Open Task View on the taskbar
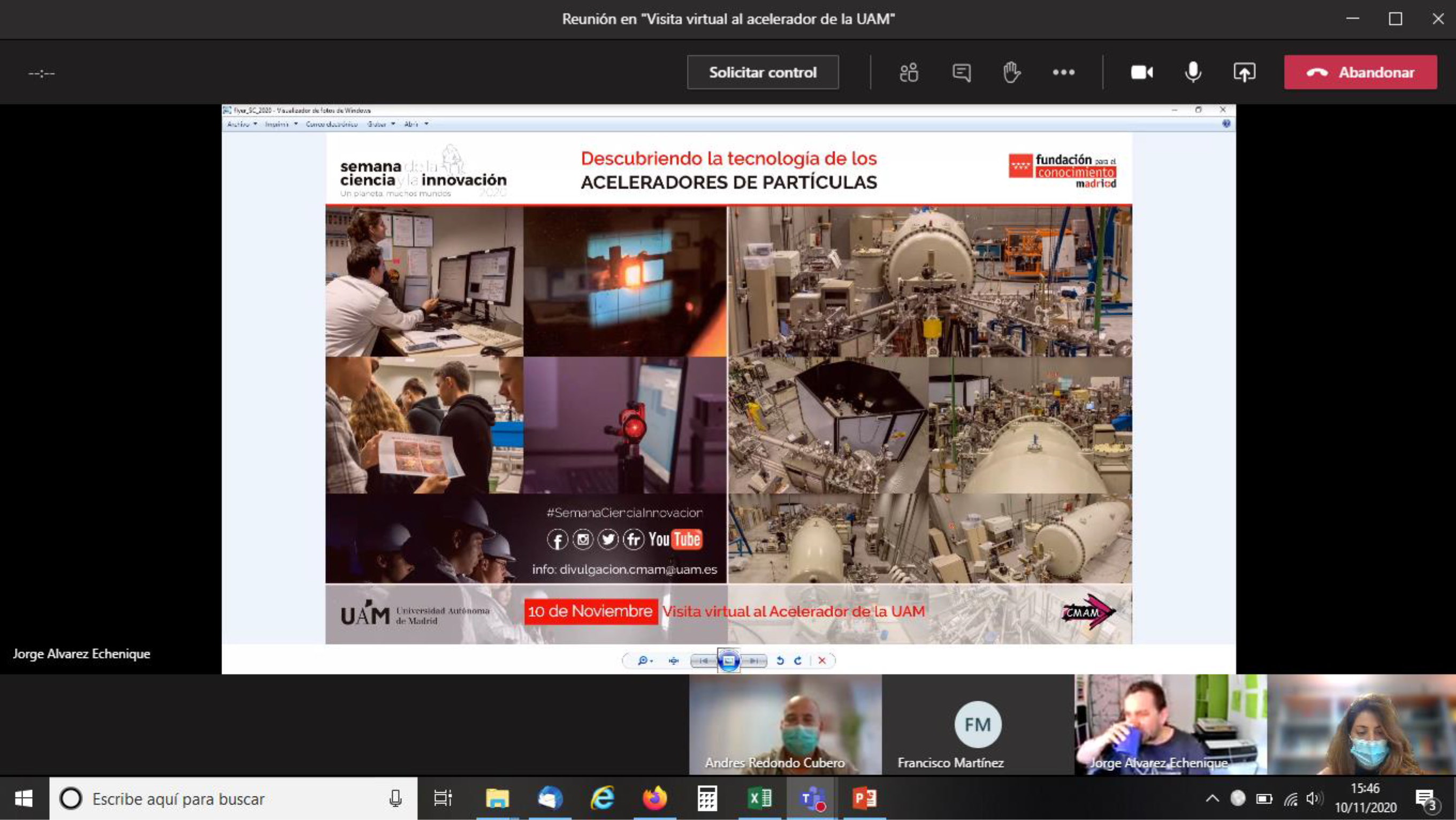This screenshot has height=820, width=1456. pyautogui.click(x=443, y=798)
